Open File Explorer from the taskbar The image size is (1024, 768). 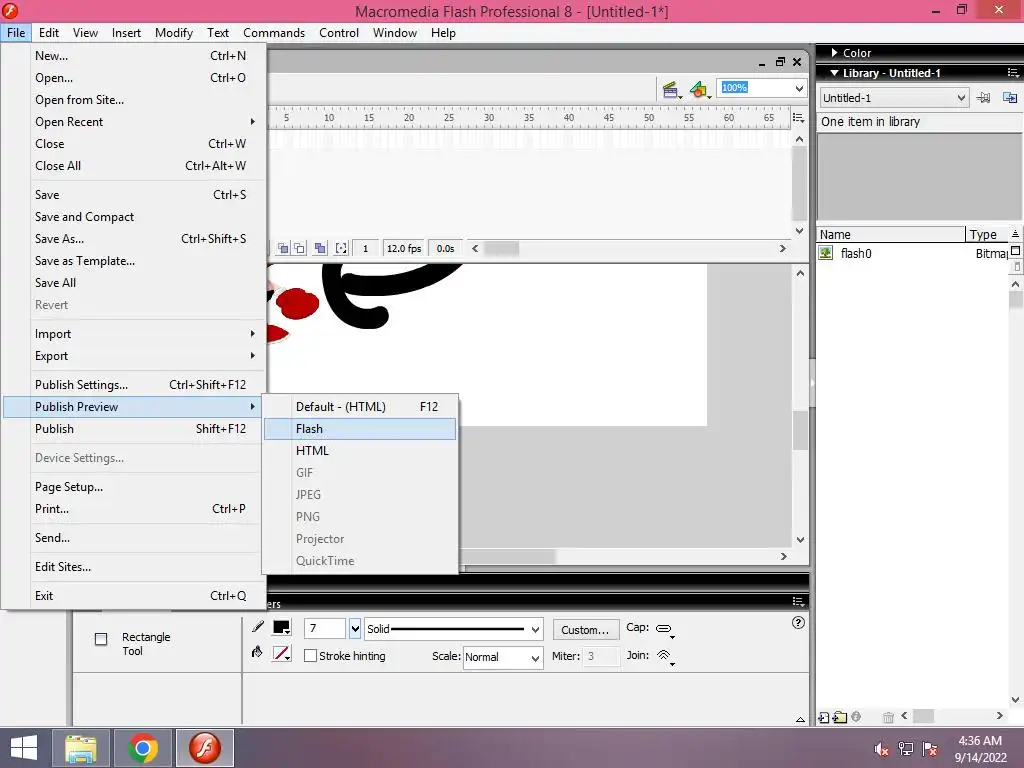80,748
